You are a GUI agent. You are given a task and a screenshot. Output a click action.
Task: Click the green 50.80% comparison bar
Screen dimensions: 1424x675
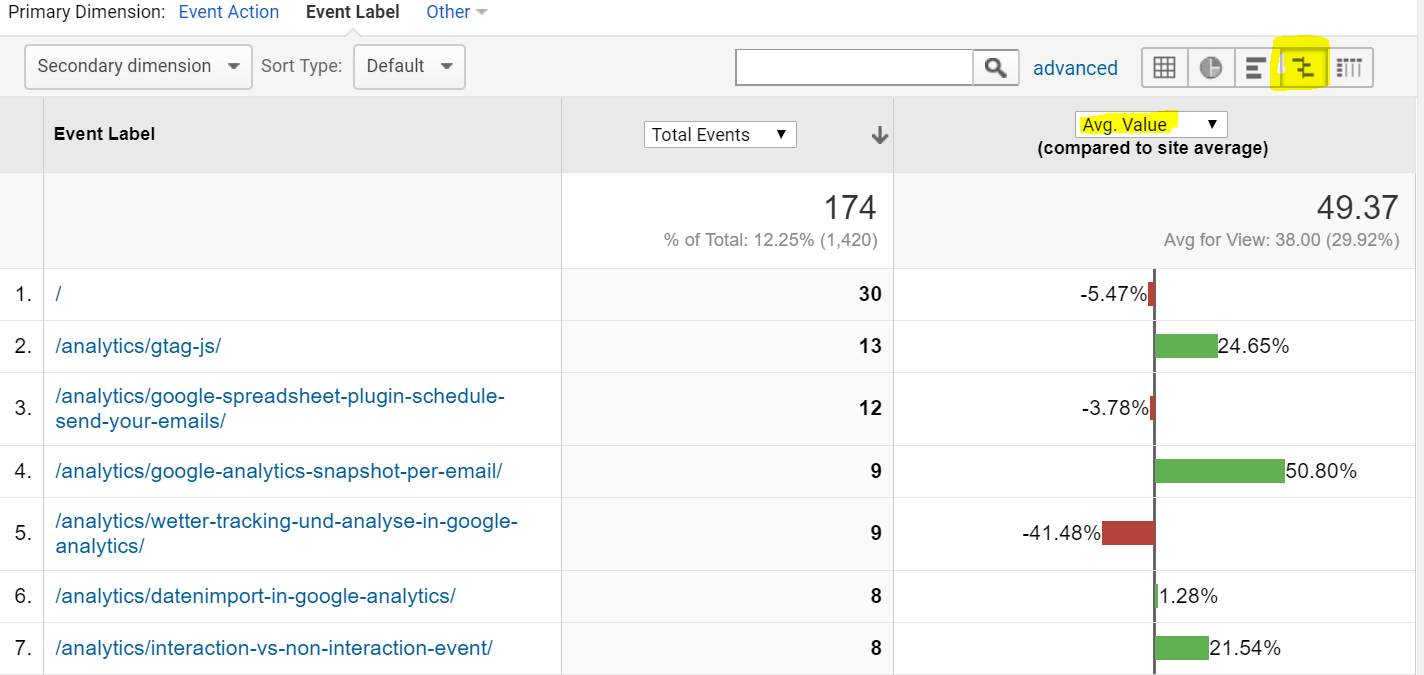(x=1219, y=471)
